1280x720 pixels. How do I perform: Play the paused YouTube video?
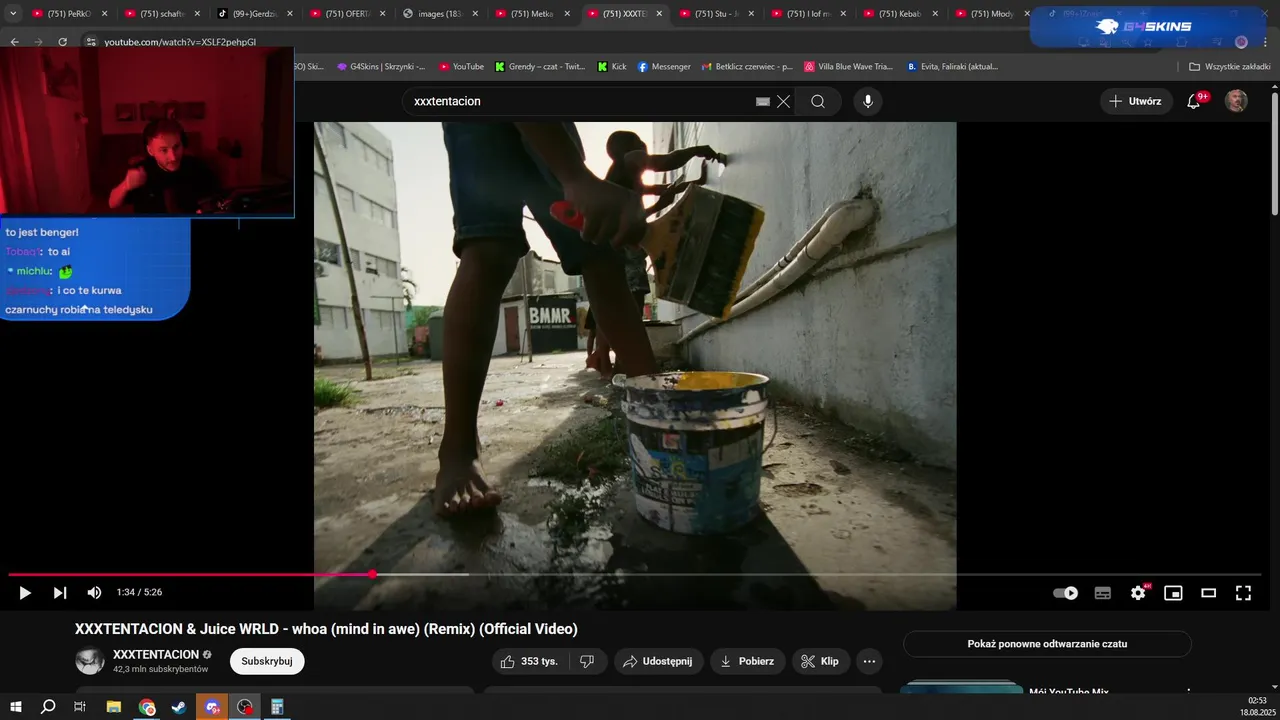coord(25,593)
